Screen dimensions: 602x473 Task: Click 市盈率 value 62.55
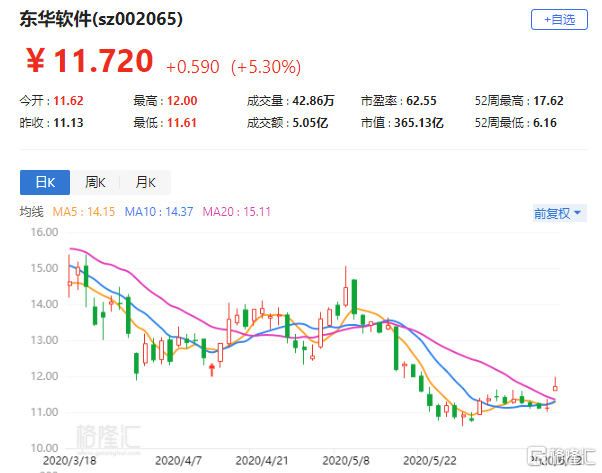point(421,101)
